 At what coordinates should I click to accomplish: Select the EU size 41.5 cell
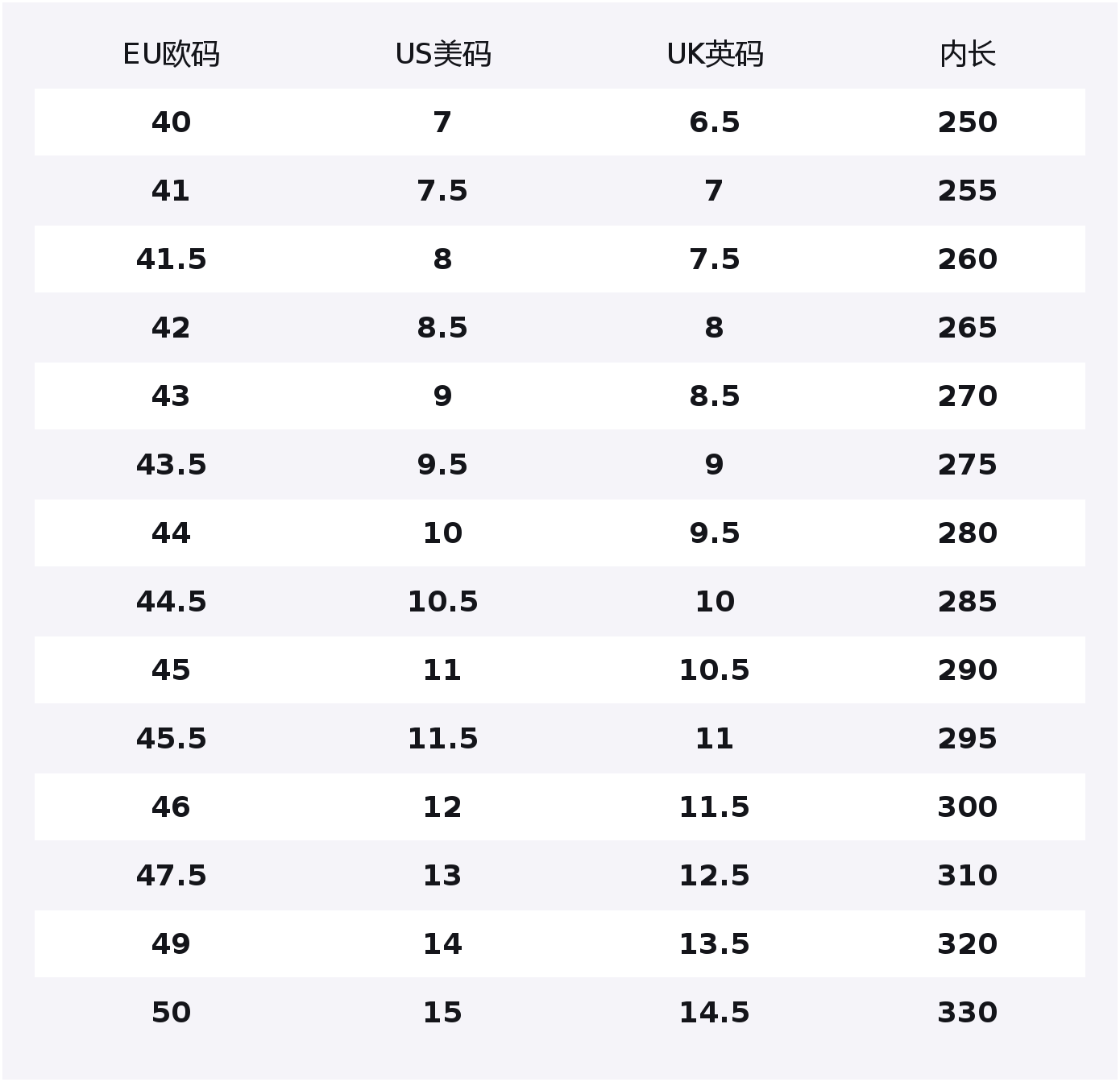171,259
